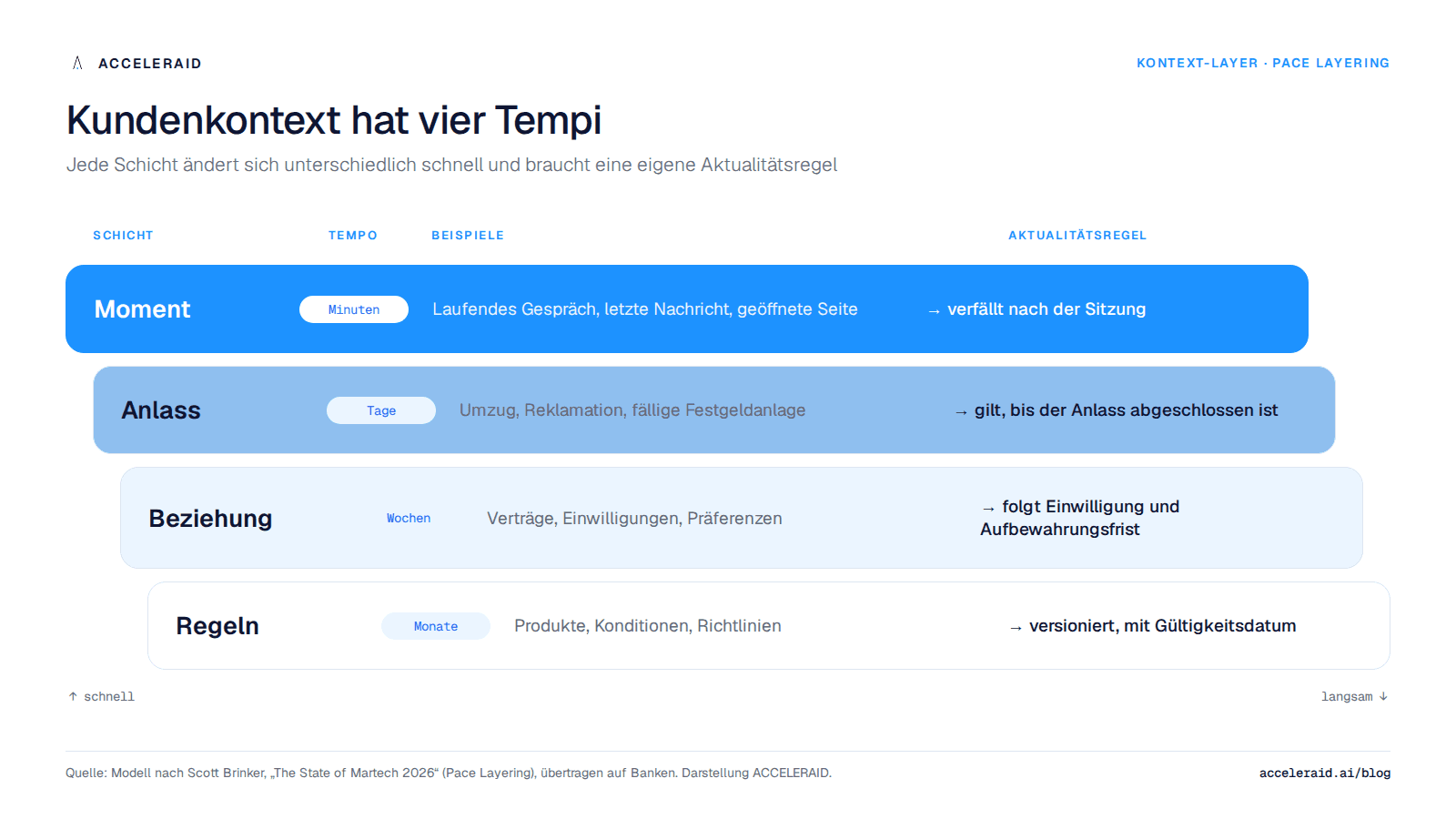Select the 'Regeln' layer name

pos(217,626)
